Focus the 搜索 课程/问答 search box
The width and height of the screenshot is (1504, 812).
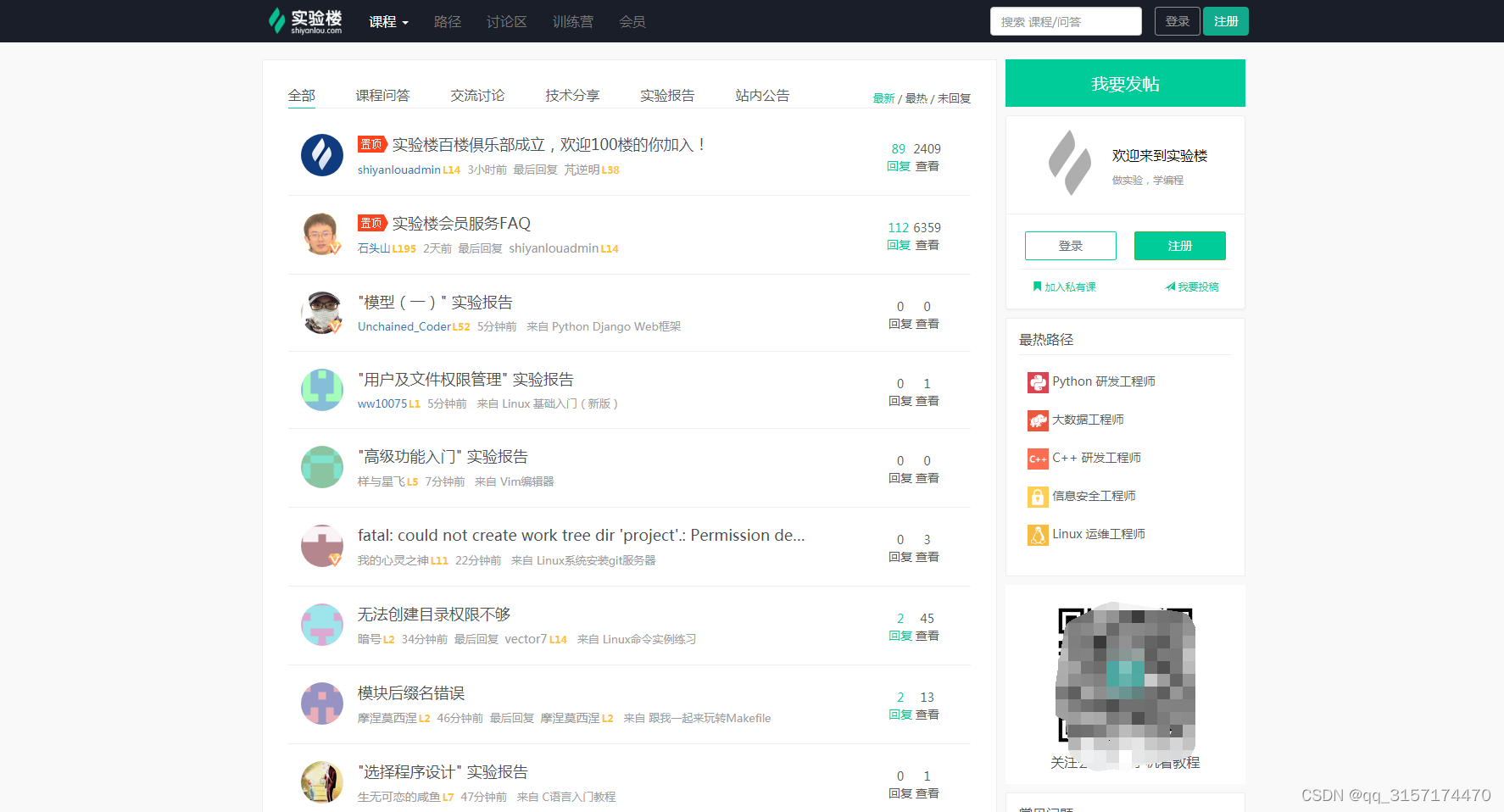(1066, 21)
